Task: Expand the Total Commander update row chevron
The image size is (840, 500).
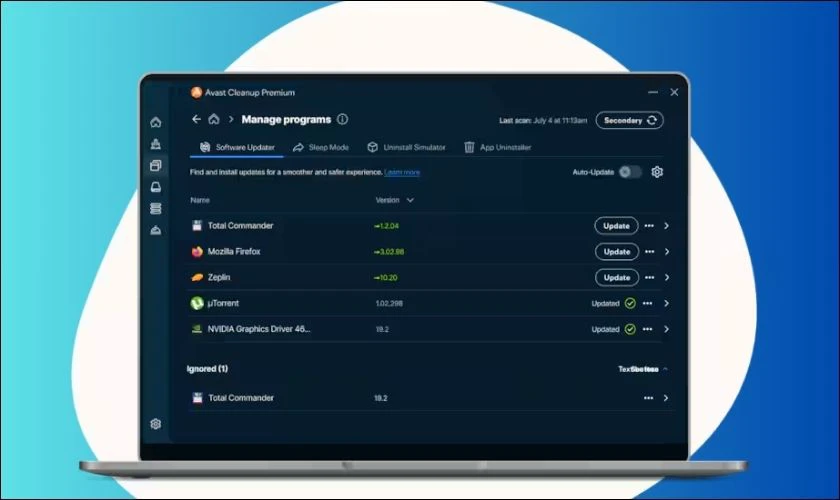Action: [x=666, y=226]
